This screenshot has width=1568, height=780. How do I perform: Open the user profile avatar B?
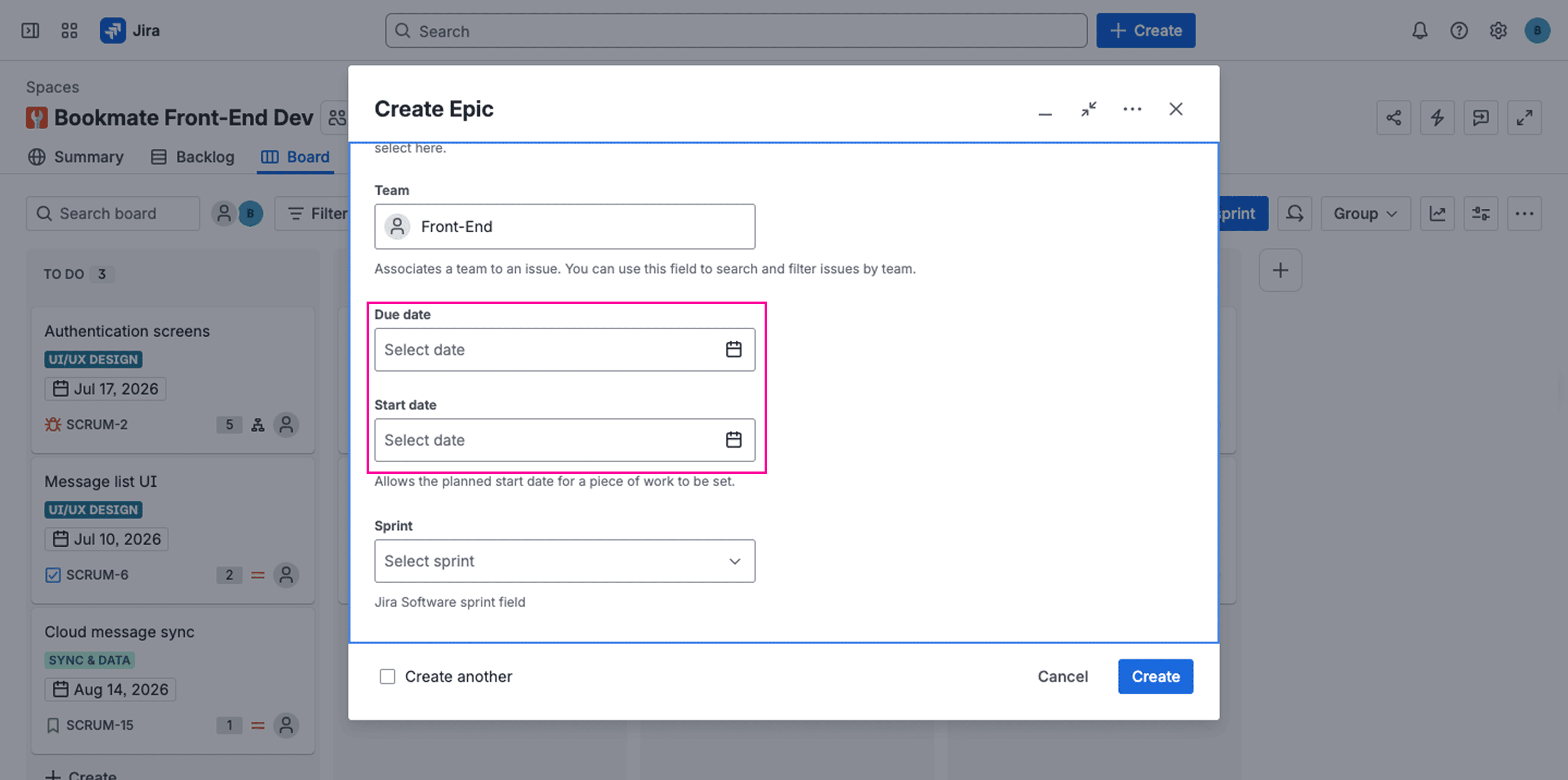click(1538, 30)
